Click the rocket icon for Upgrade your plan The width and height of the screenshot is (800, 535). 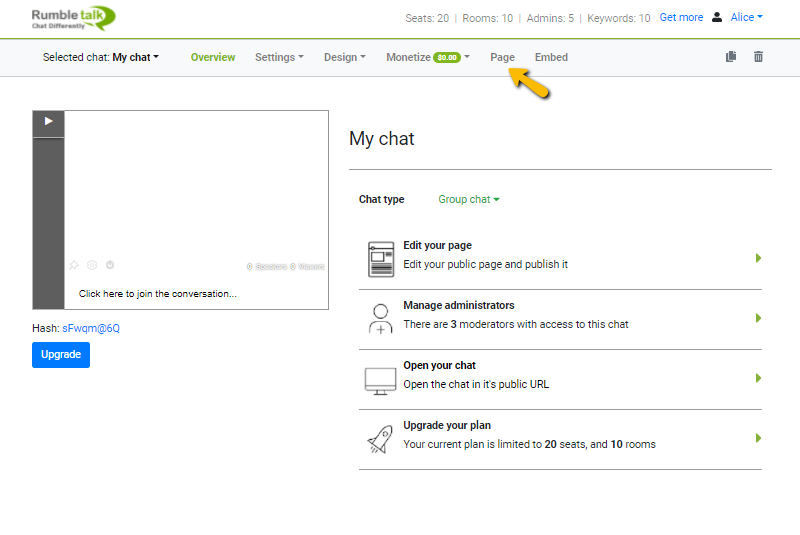(380, 439)
